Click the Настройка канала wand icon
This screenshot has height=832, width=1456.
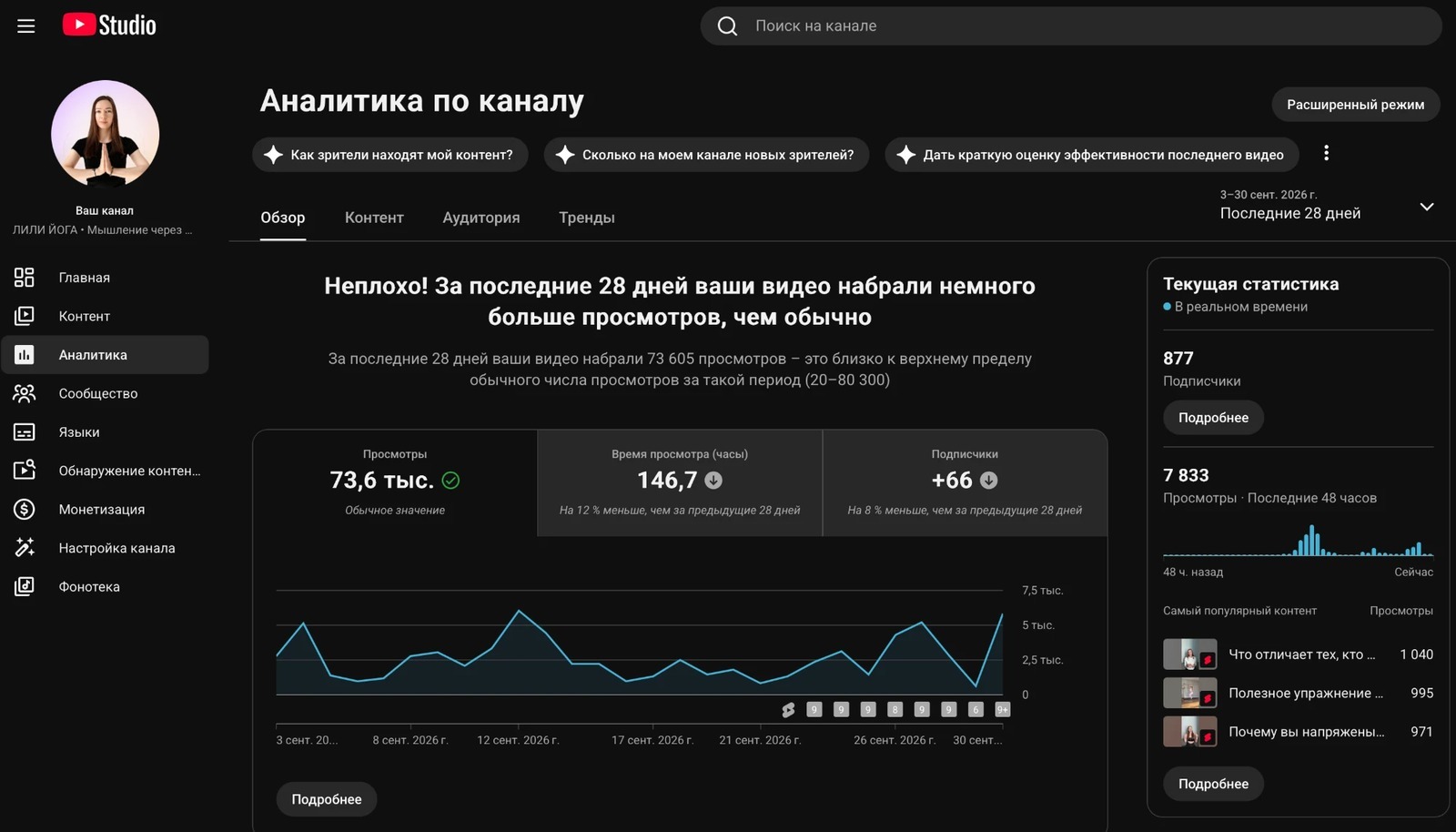point(25,548)
